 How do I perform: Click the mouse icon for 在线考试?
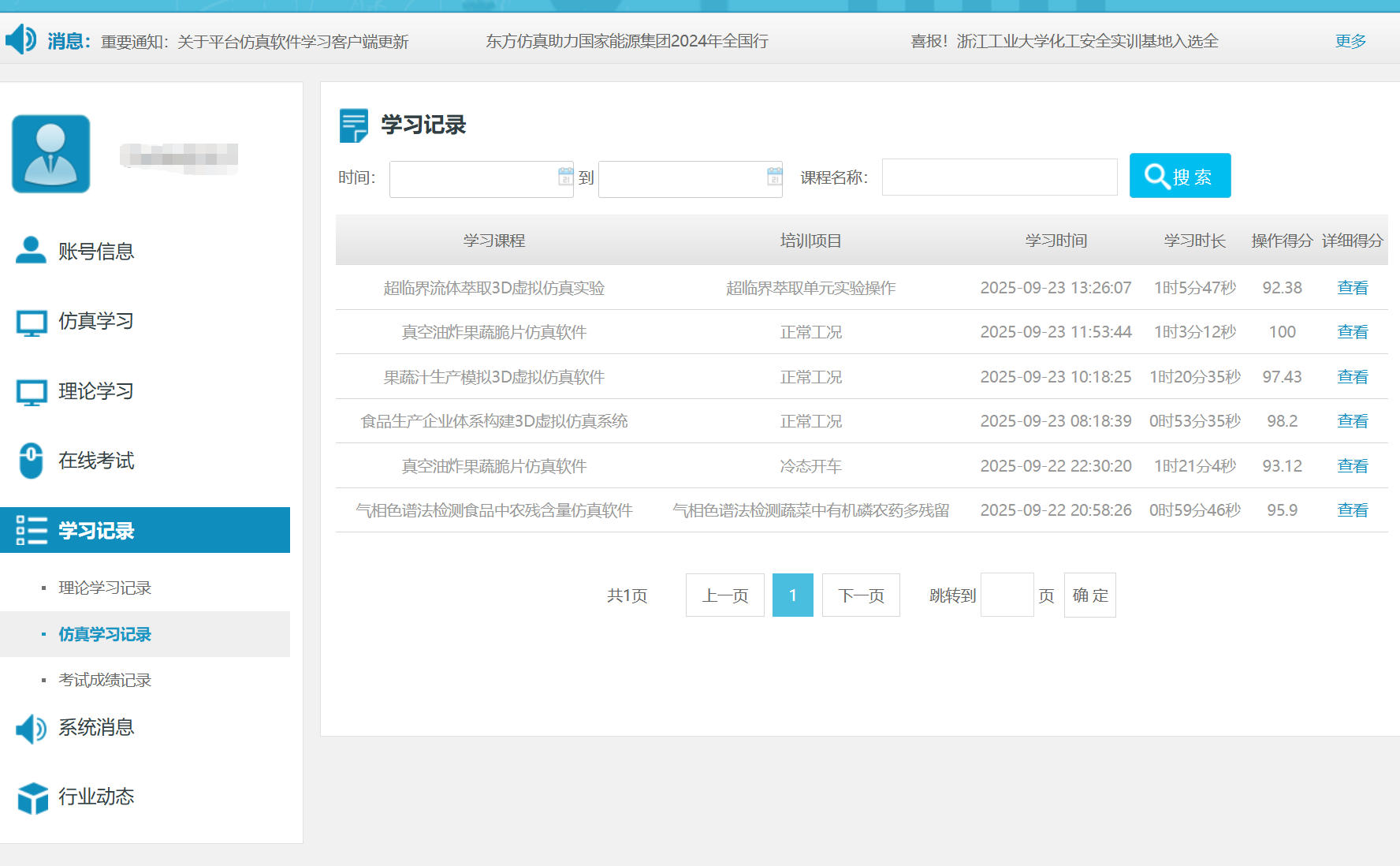pyautogui.click(x=31, y=461)
